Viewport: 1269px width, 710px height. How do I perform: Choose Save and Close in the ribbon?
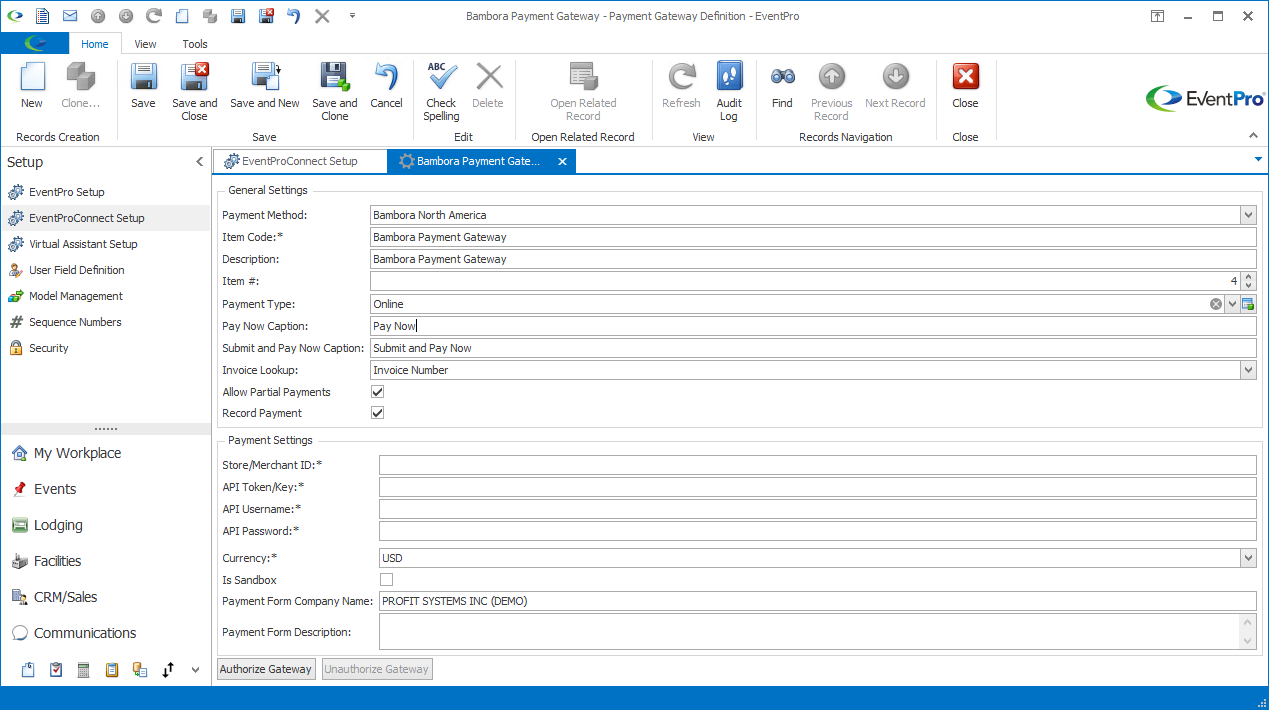(x=194, y=91)
